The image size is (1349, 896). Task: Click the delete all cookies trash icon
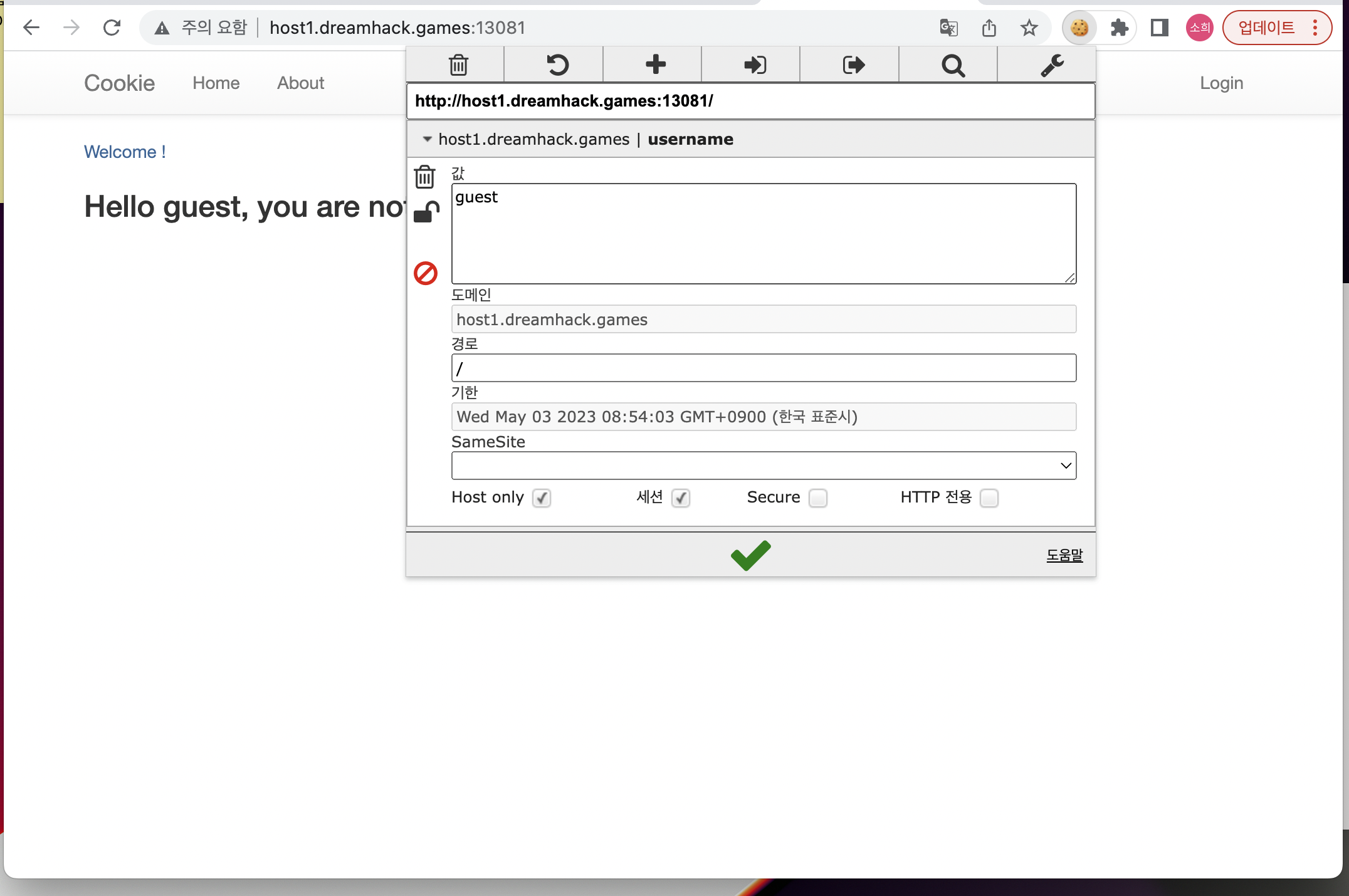coord(458,65)
